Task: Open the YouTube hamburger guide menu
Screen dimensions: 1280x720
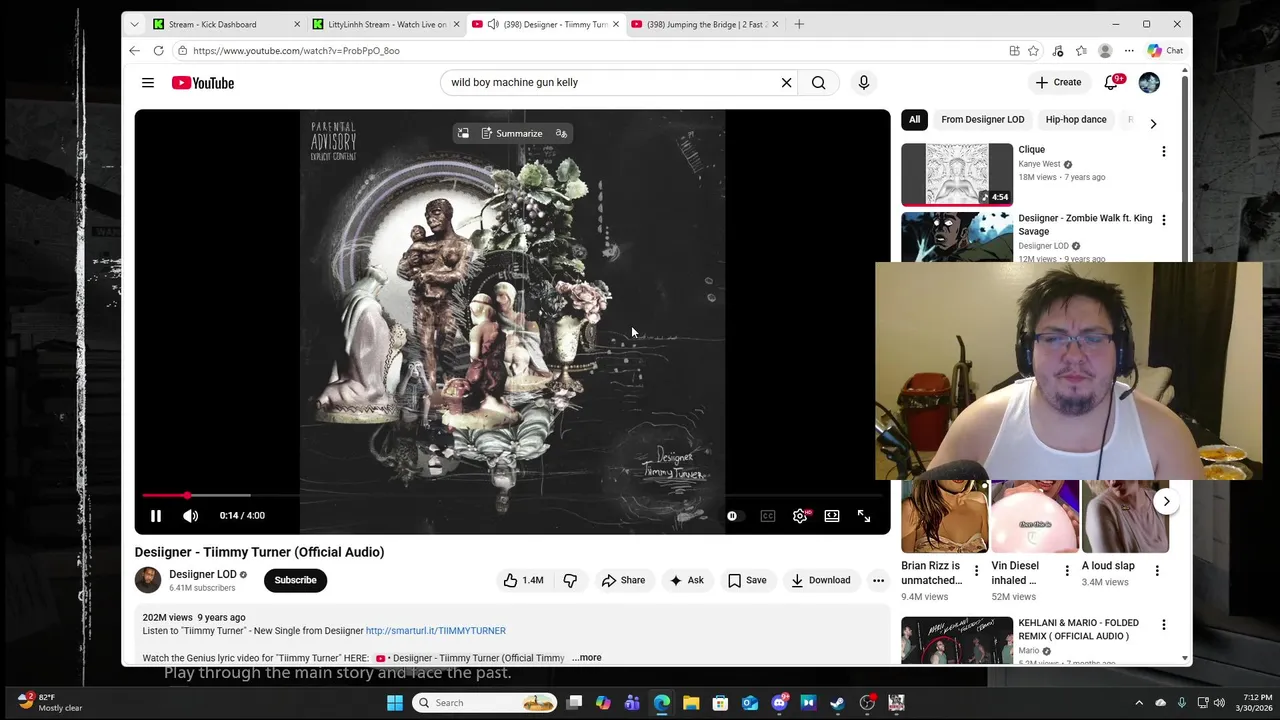Action: 148,83
